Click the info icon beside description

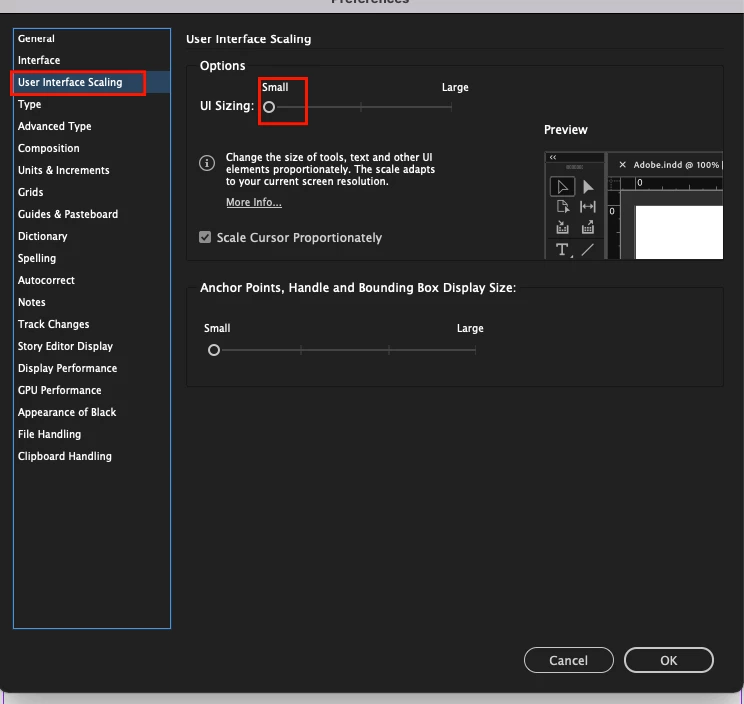point(207,163)
